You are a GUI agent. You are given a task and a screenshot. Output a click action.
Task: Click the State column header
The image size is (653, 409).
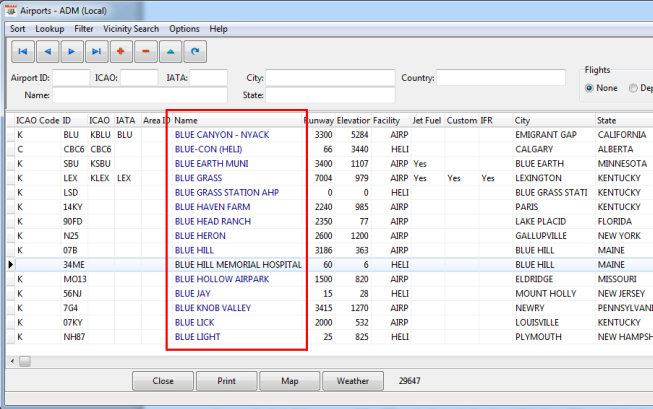point(624,120)
